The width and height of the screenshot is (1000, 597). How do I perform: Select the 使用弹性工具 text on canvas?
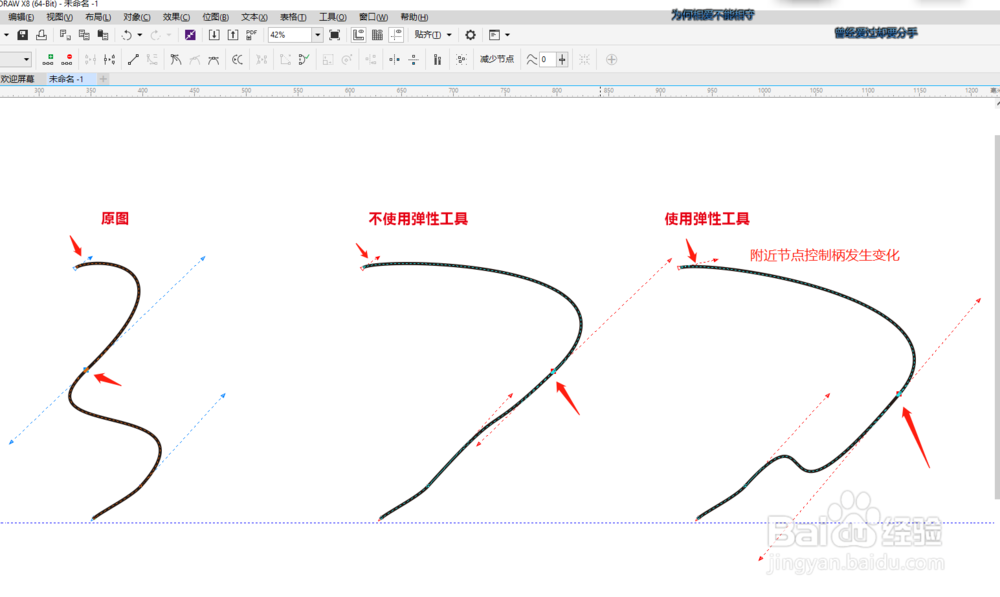tap(707, 219)
